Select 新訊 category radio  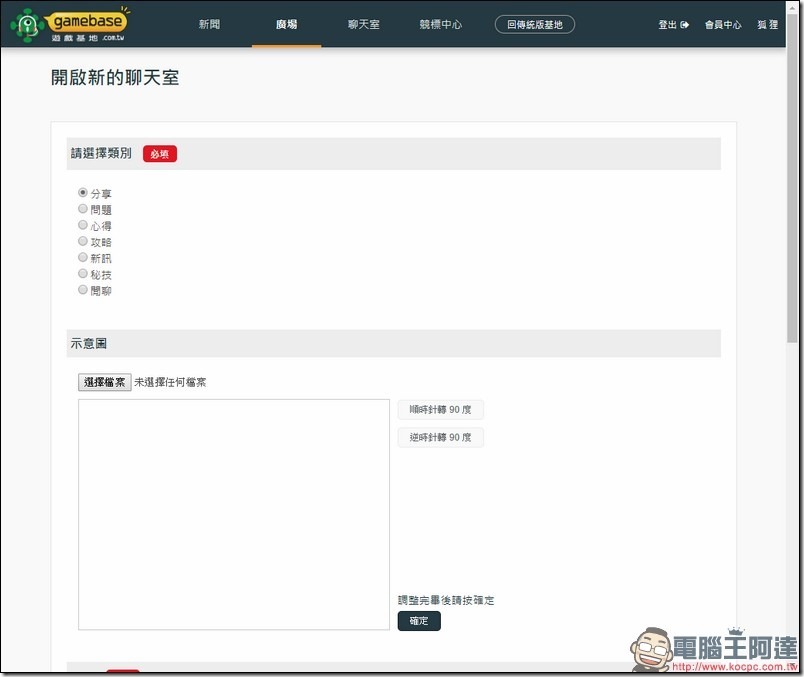tap(83, 257)
